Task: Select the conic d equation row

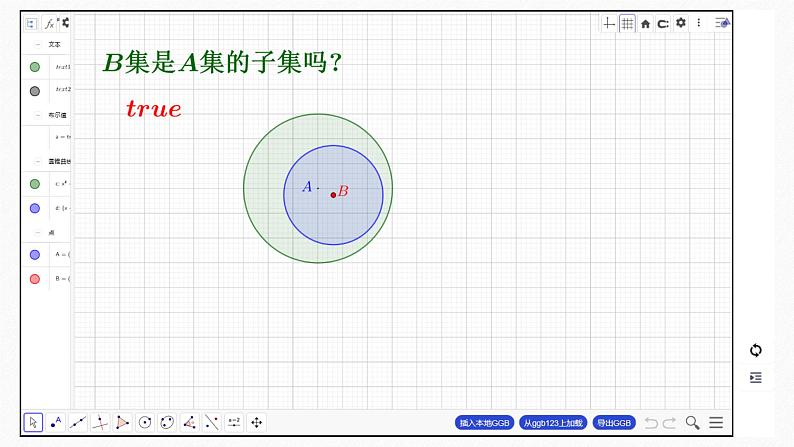Action: tap(61, 208)
